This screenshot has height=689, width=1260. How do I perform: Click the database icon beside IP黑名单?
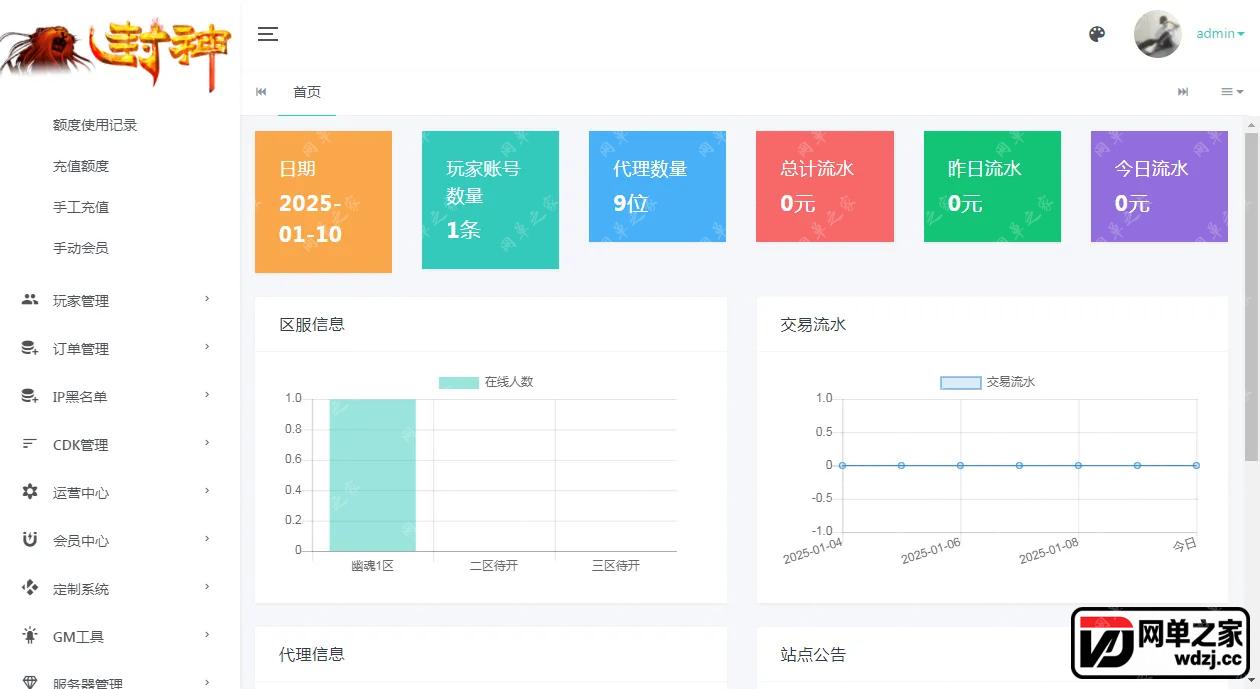point(30,396)
